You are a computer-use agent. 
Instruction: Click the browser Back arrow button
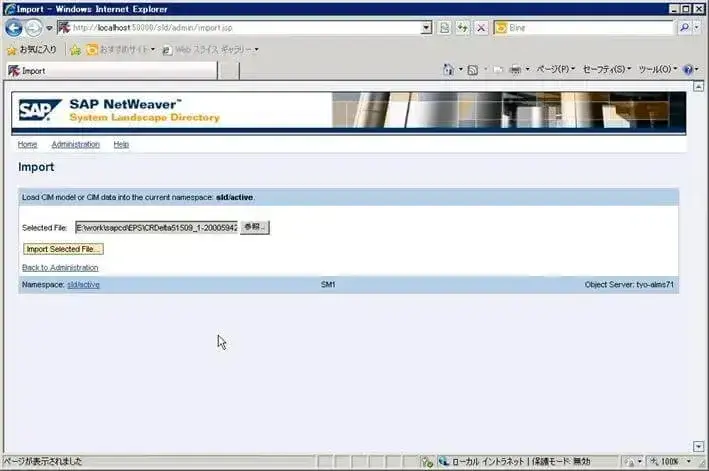(14, 28)
